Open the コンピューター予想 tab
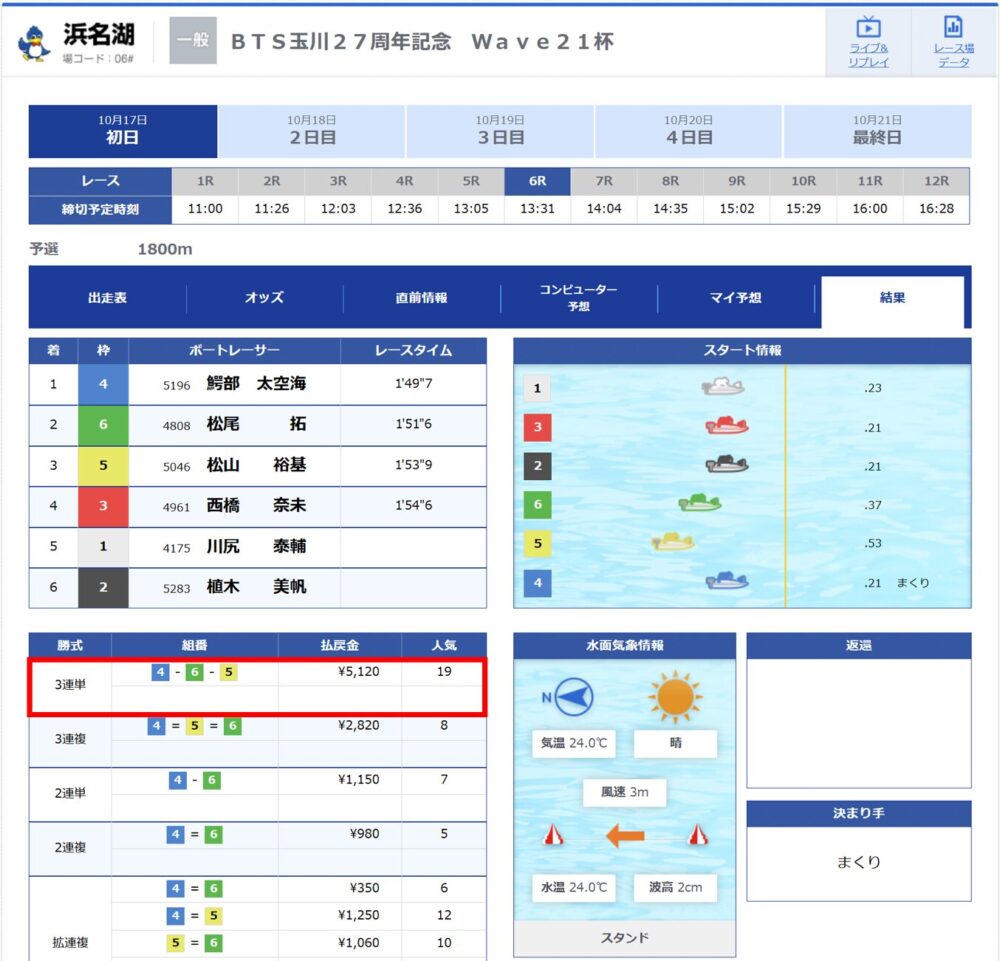 coord(578,298)
